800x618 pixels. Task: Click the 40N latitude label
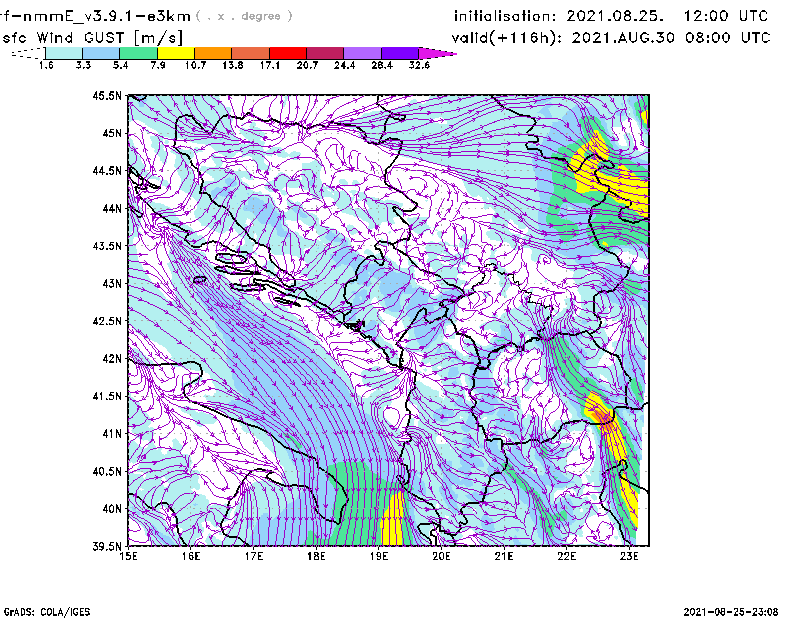click(112, 509)
